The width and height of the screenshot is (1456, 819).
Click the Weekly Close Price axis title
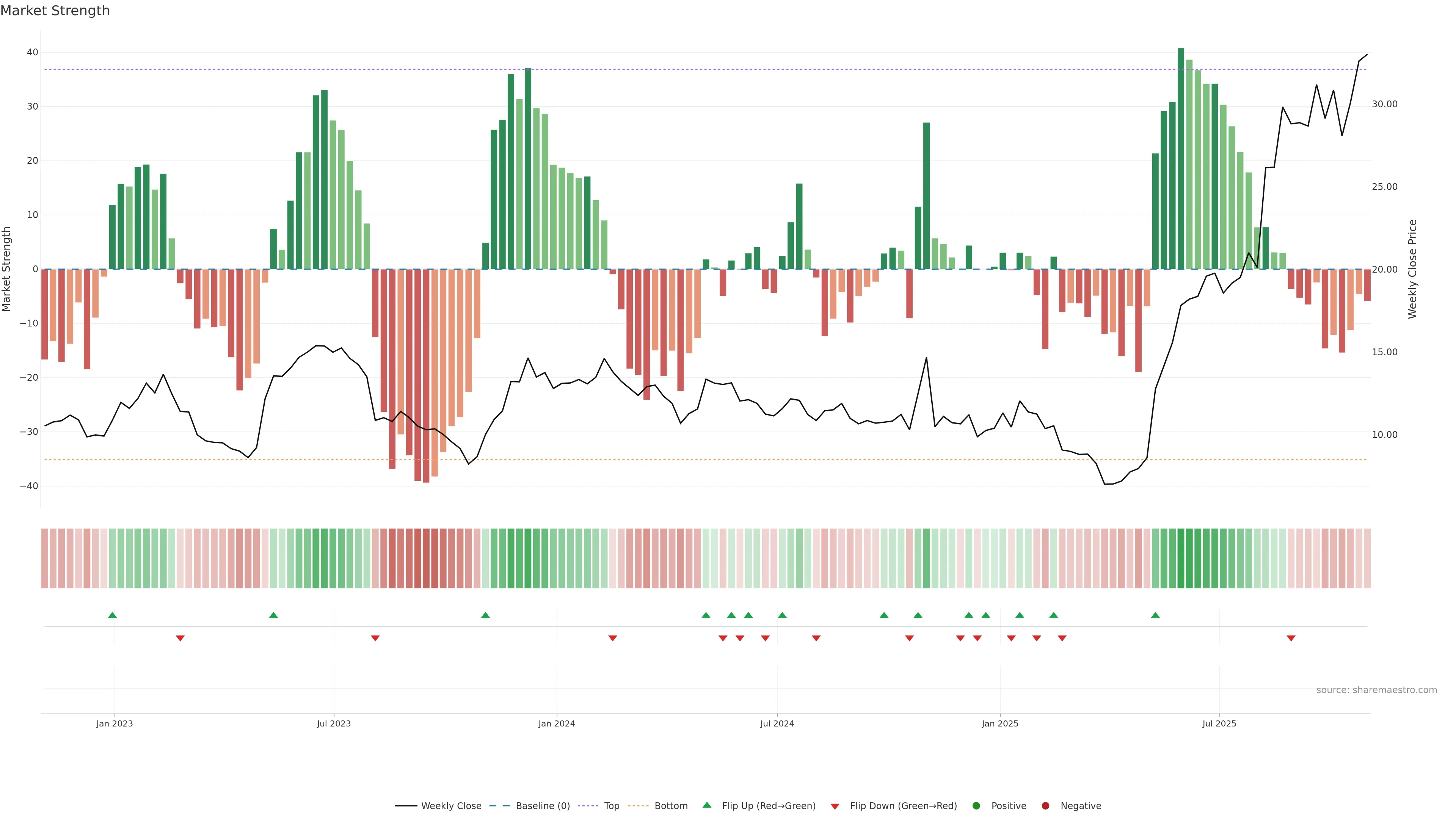(x=1412, y=269)
